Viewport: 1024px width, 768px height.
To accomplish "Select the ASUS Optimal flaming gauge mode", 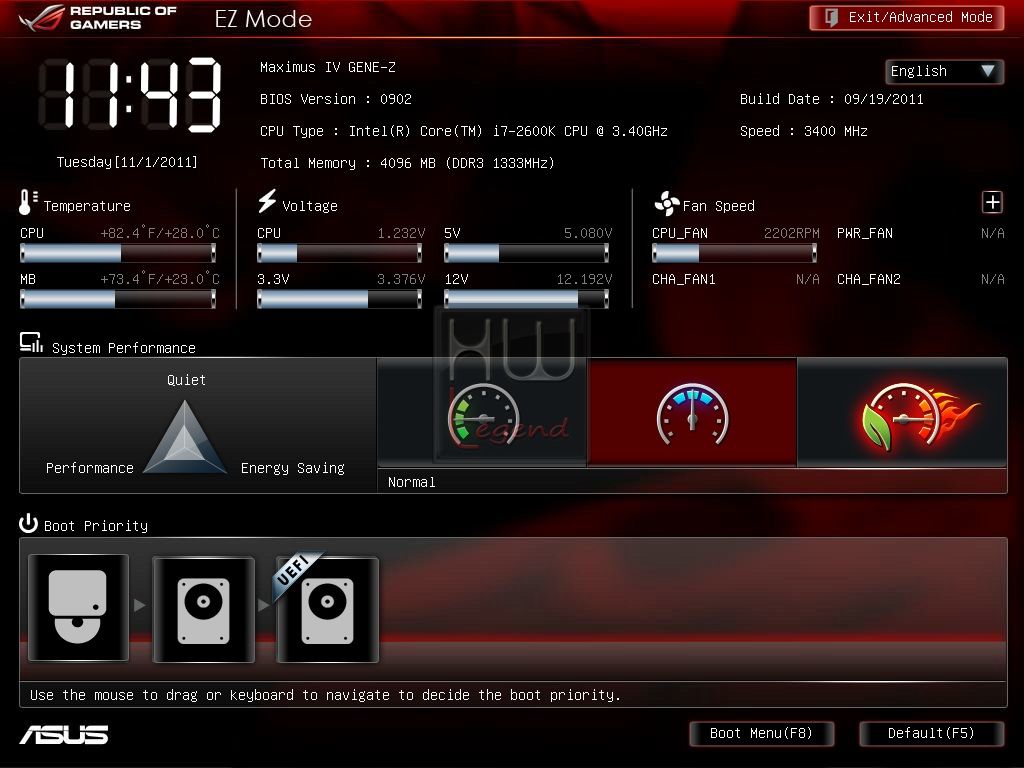I will point(903,413).
